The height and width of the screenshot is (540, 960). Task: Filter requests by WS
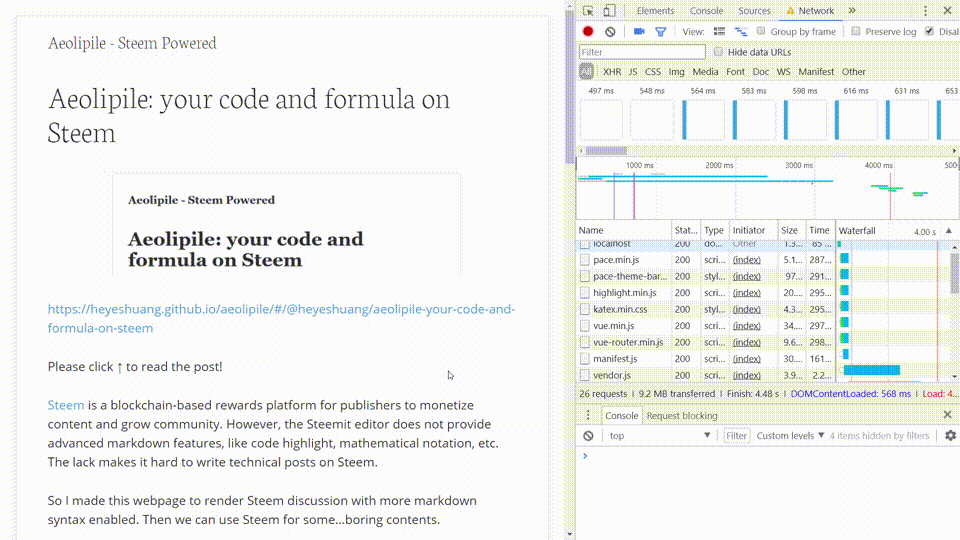tap(783, 72)
